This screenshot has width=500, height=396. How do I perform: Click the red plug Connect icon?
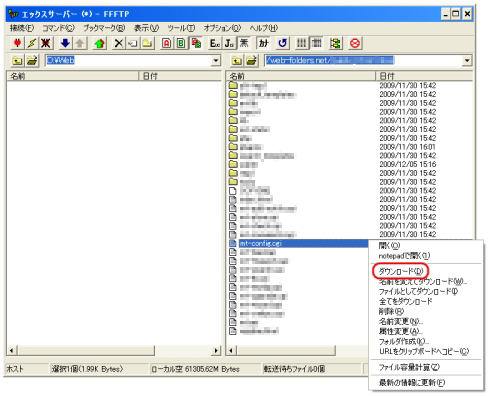(17, 43)
